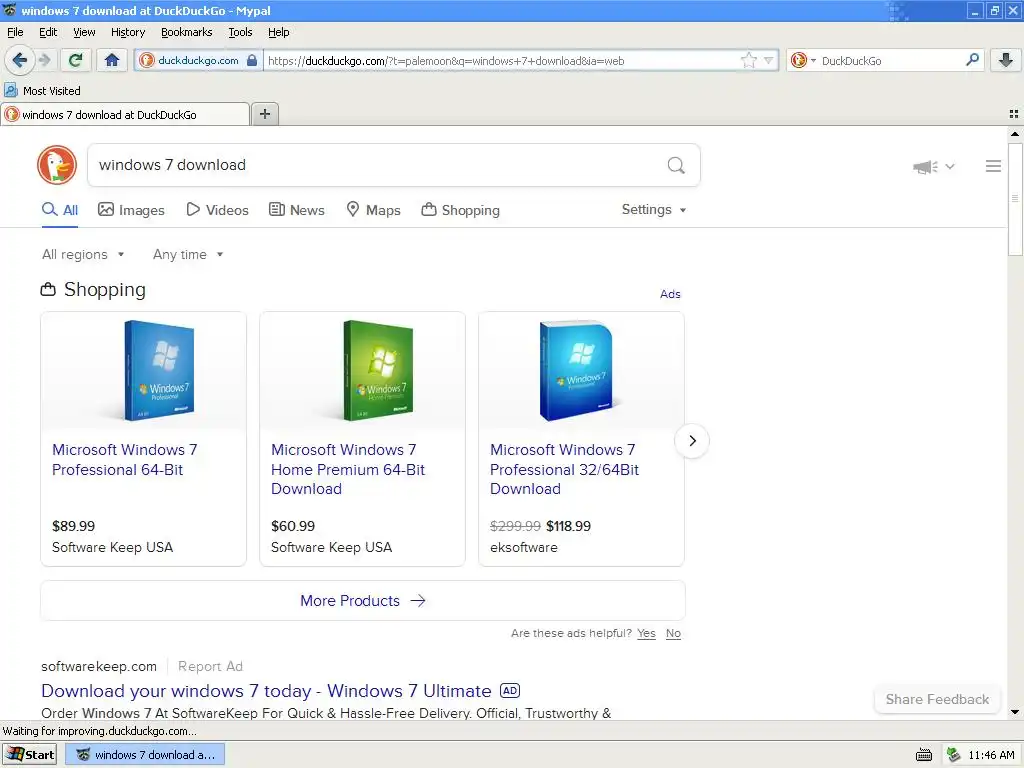Click the DuckDuckGo duck logo

click(x=57, y=165)
